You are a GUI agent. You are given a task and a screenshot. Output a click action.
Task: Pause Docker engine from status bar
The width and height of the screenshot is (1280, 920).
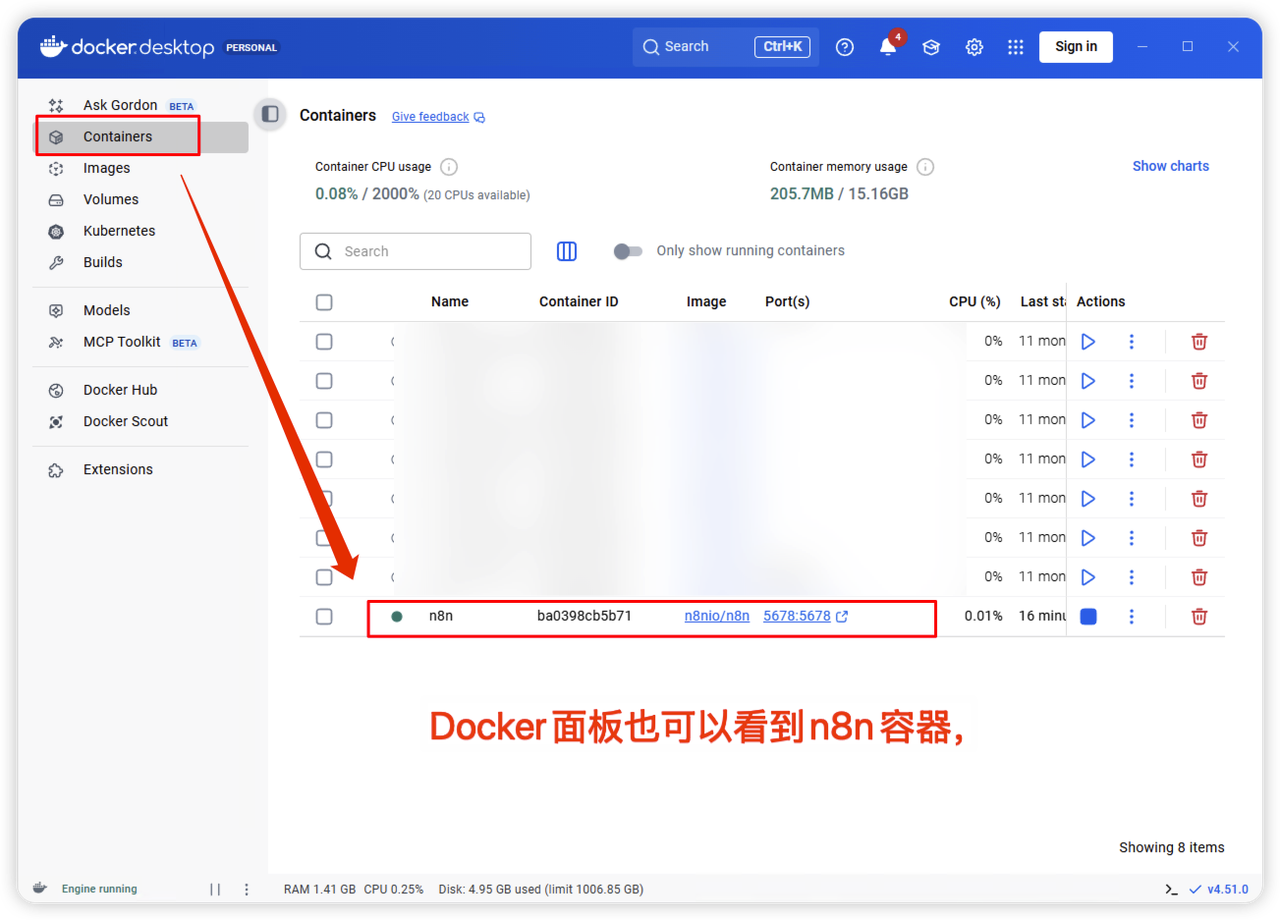215,889
